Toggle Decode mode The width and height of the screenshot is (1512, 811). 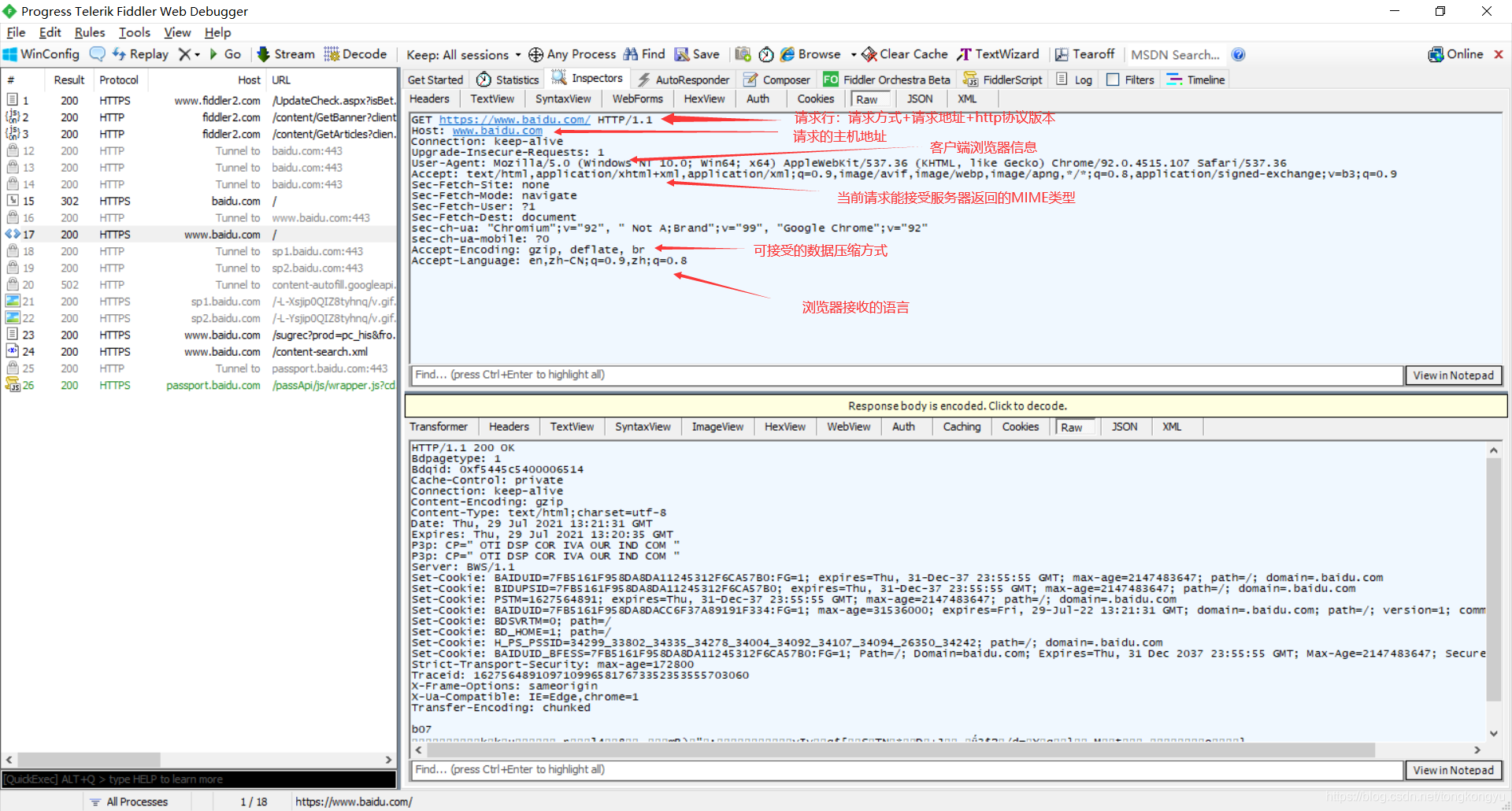click(x=355, y=54)
